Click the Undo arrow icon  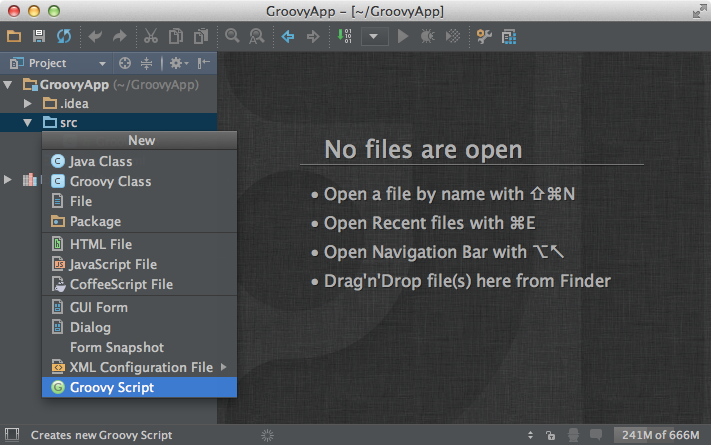click(x=95, y=36)
